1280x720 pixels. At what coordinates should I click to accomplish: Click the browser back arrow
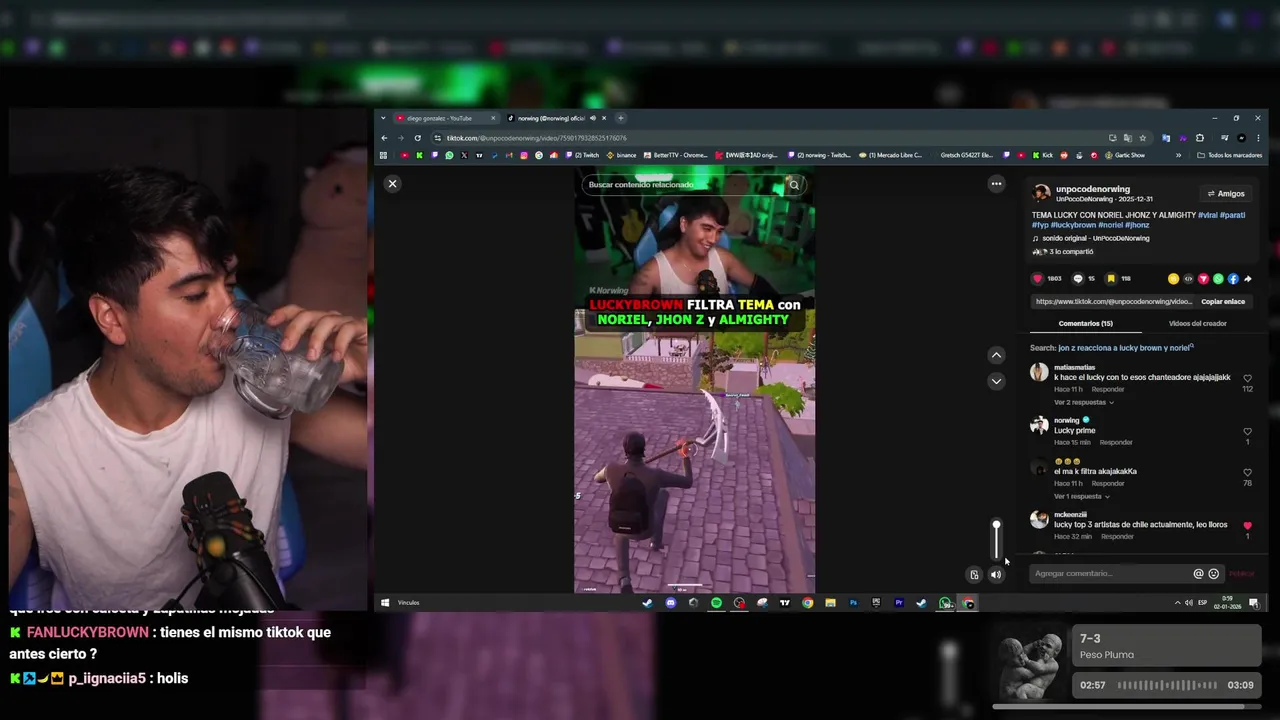click(x=384, y=138)
